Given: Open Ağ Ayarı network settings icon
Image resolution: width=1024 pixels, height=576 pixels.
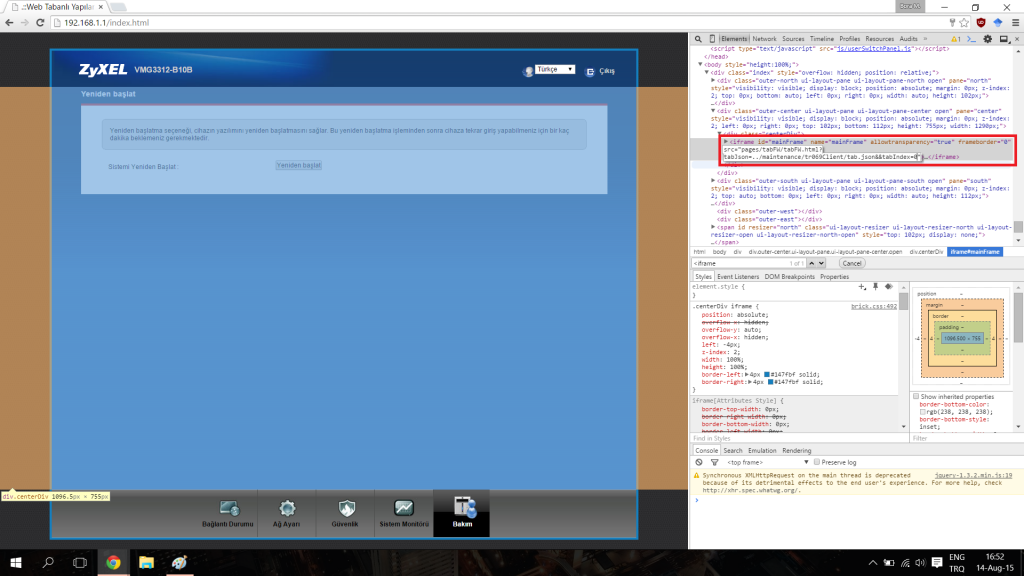Looking at the screenshot, I should click(x=287, y=511).
